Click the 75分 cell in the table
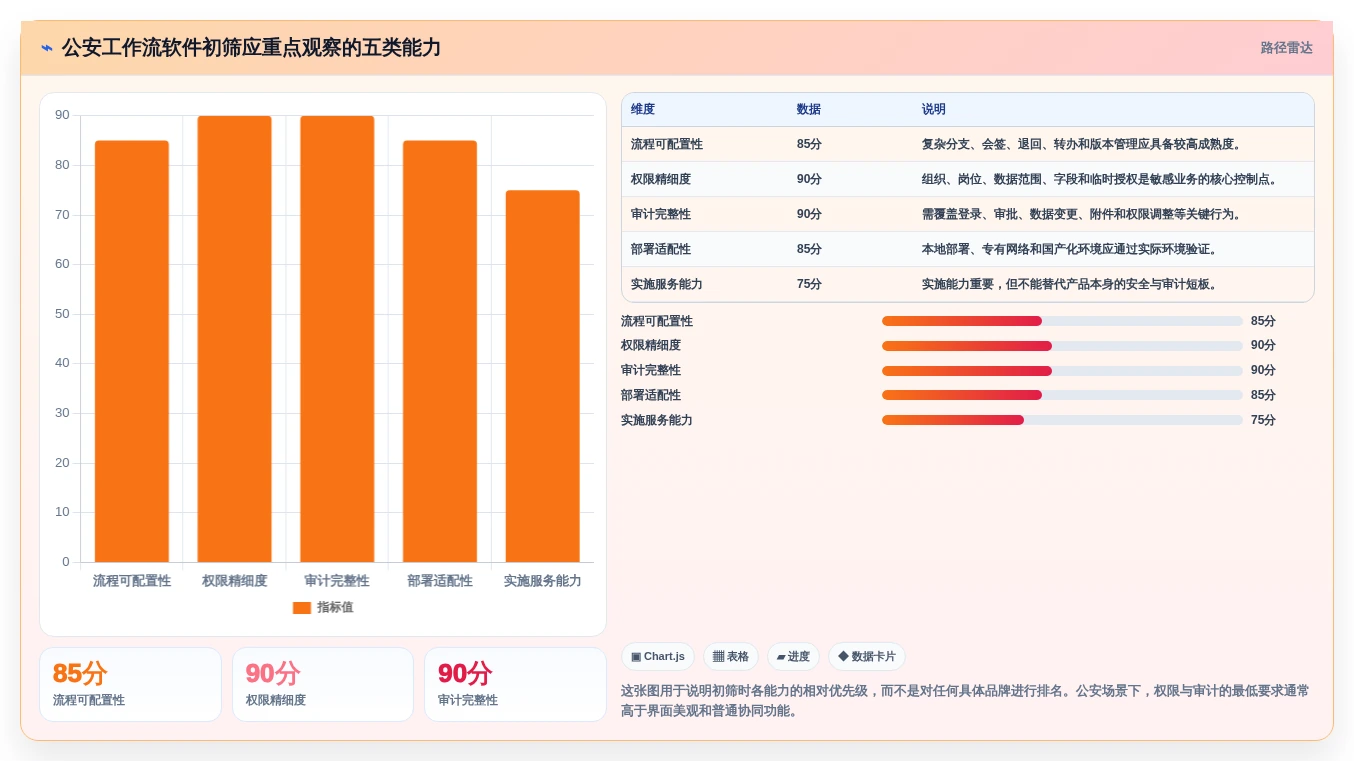 (809, 285)
